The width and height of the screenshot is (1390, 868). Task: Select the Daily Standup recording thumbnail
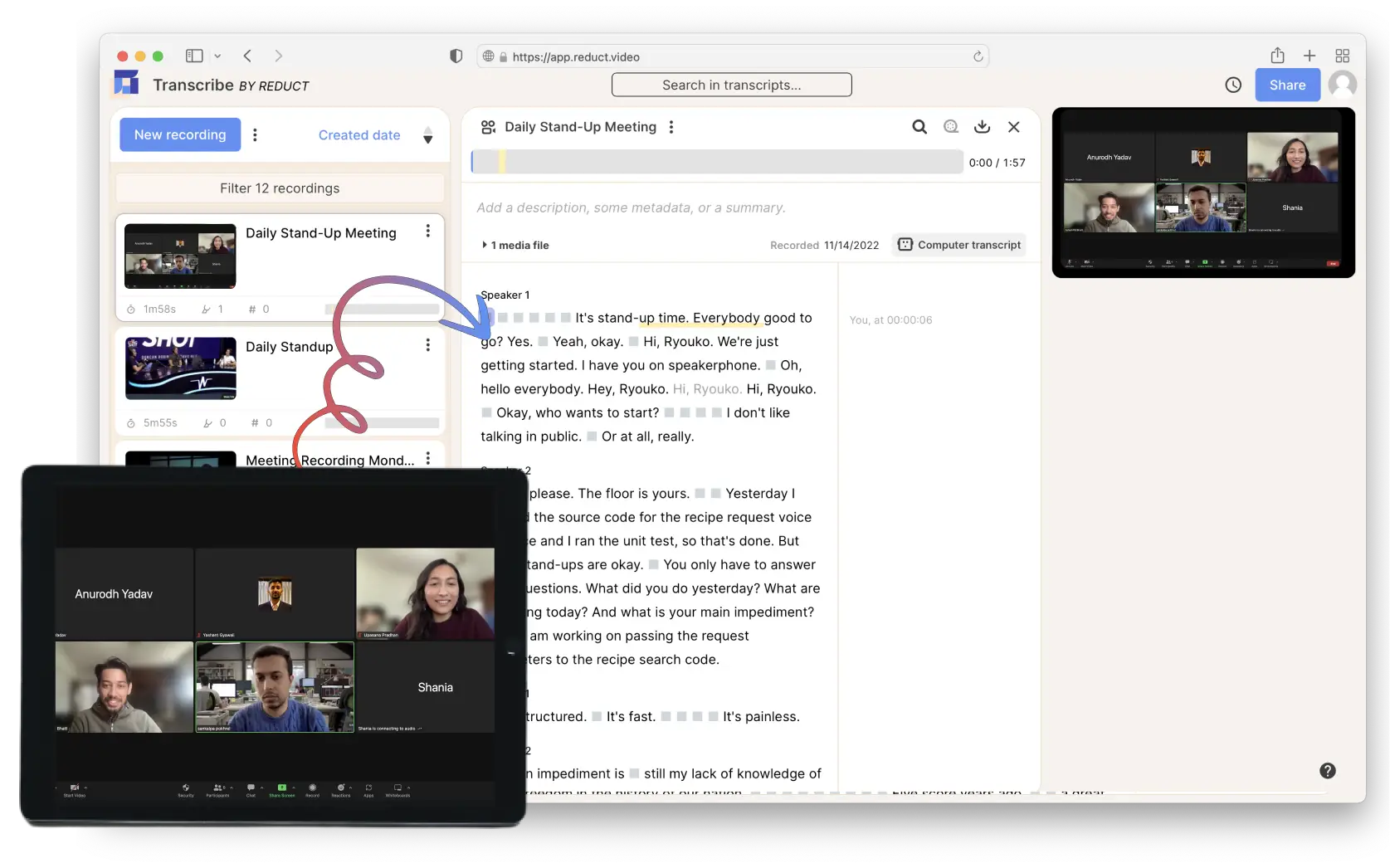180,368
